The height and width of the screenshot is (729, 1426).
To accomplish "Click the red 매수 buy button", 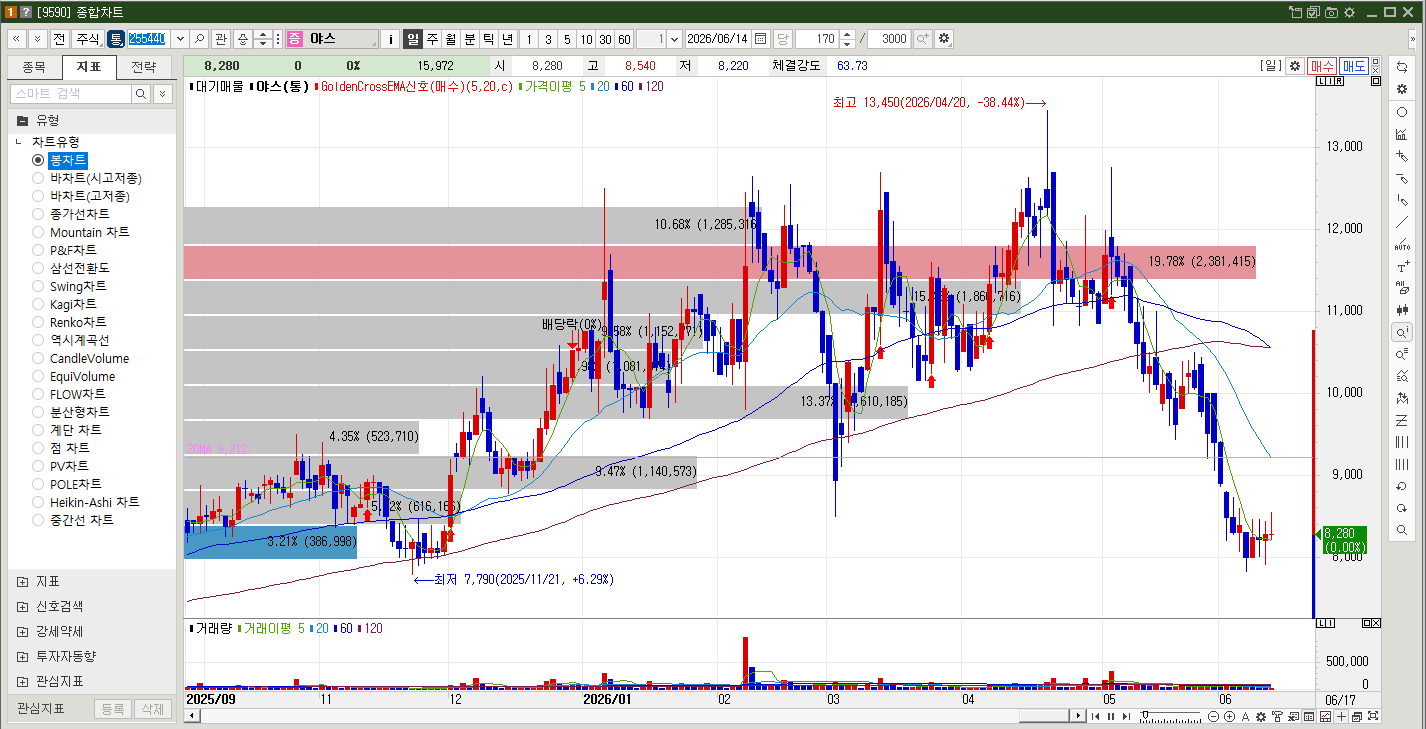I will [1322, 66].
